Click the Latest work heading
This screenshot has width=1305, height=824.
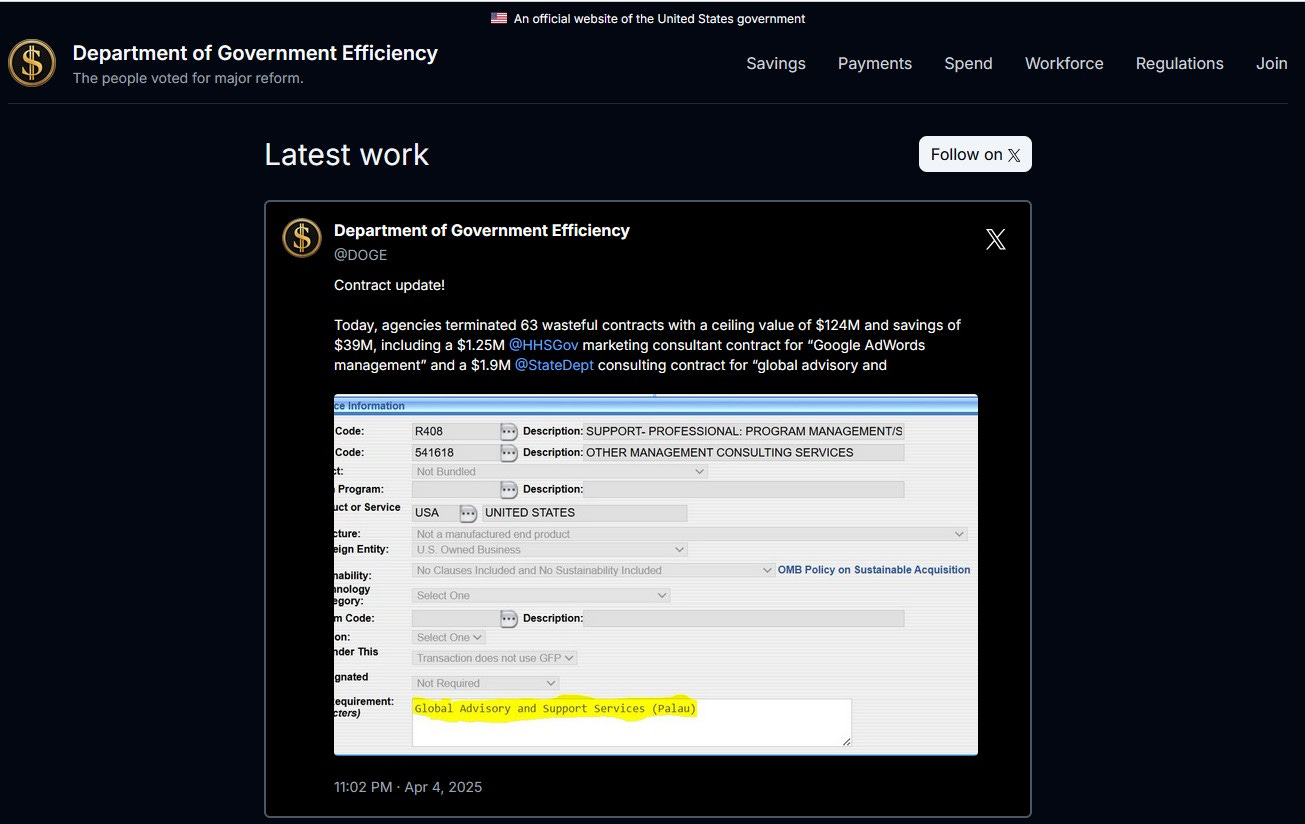click(346, 154)
